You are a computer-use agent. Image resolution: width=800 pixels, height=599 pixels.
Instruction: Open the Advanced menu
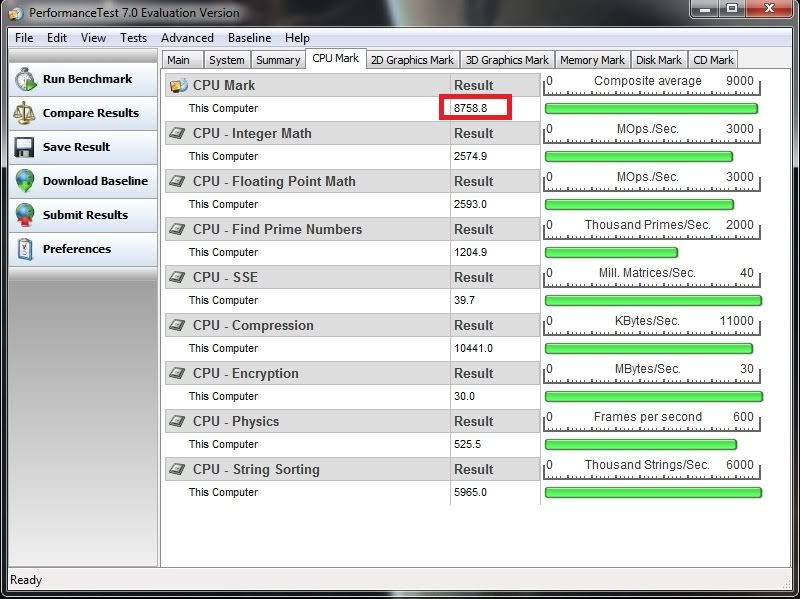coord(187,38)
